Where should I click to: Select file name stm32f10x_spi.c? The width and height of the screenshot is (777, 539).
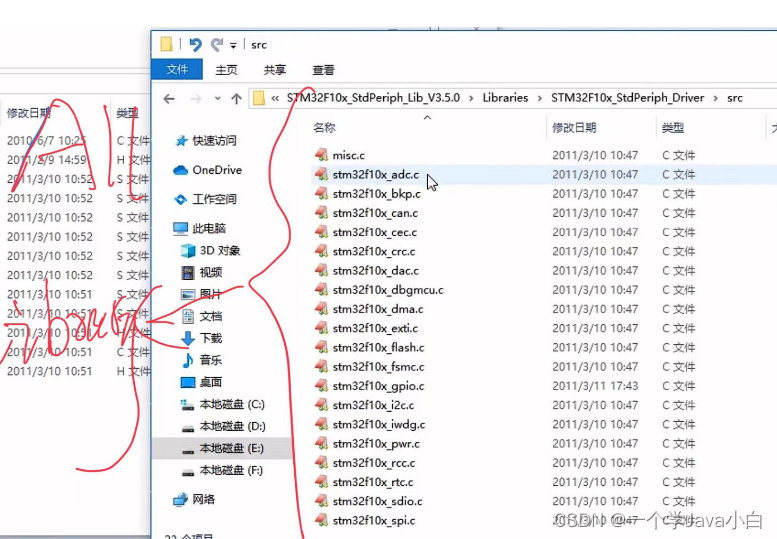click(x=374, y=521)
